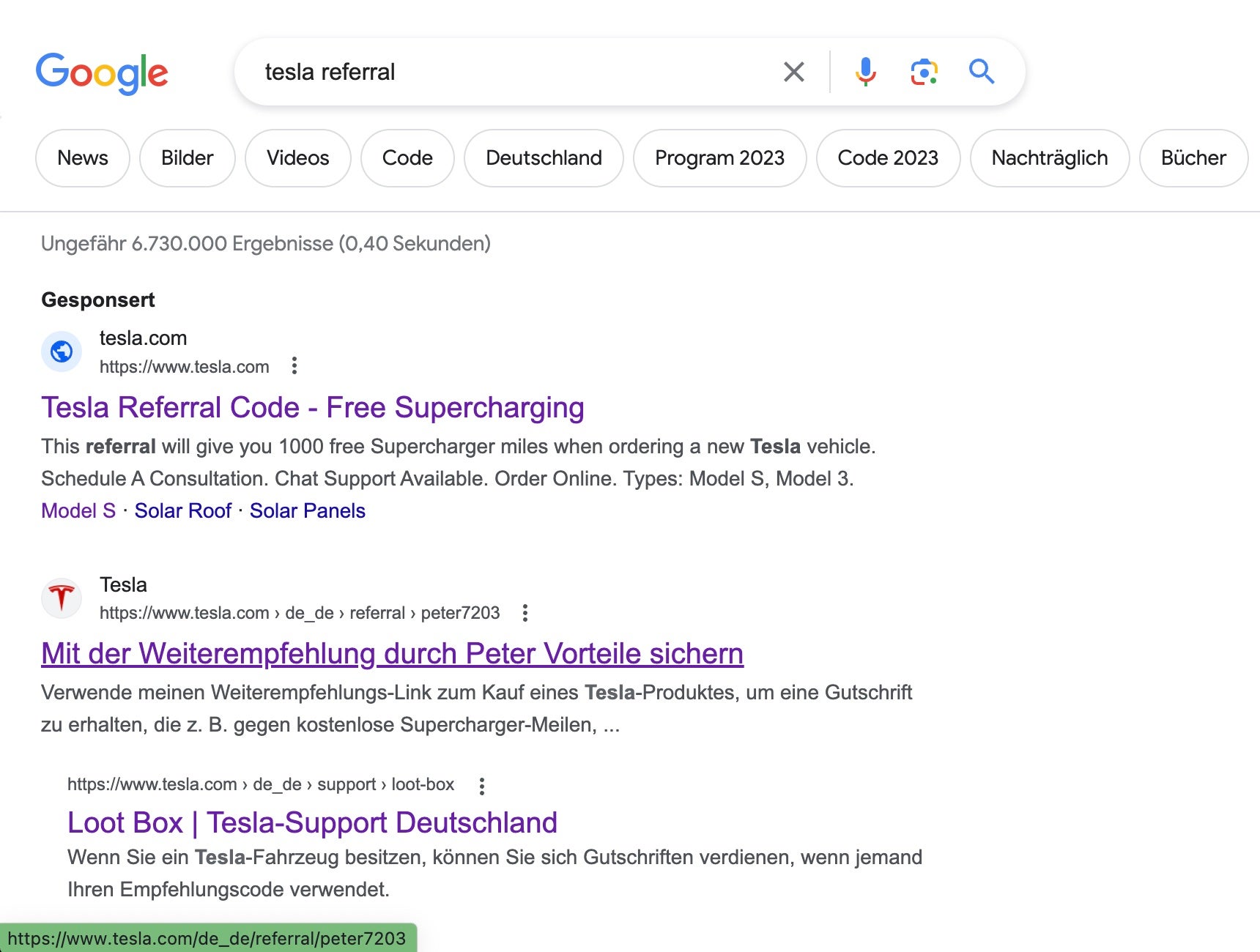
Task: Switch to the Bilder results tab
Action: (187, 158)
